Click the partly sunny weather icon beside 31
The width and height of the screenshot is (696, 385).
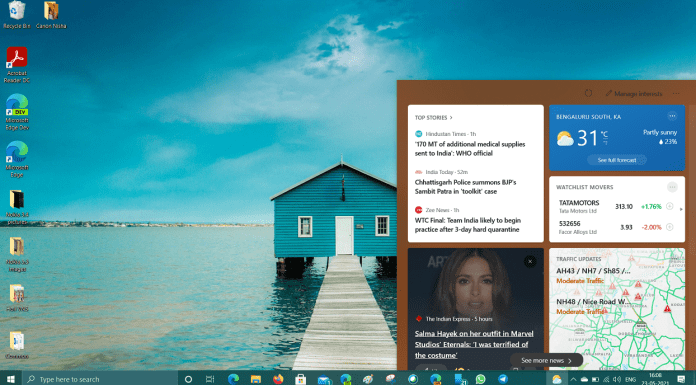[565, 139]
